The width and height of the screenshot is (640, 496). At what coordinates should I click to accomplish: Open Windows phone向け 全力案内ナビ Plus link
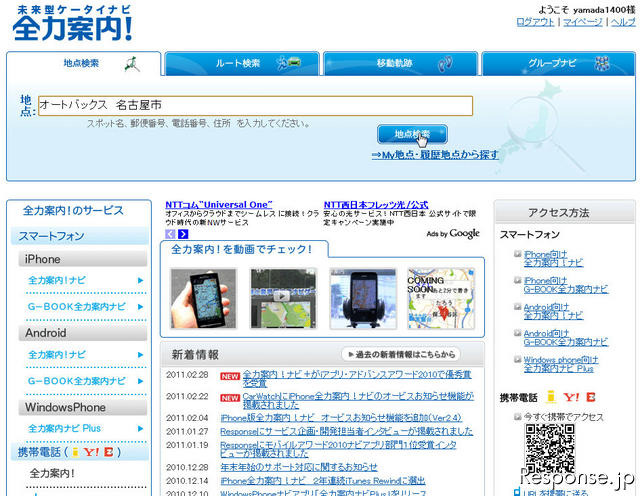point(561,364)
